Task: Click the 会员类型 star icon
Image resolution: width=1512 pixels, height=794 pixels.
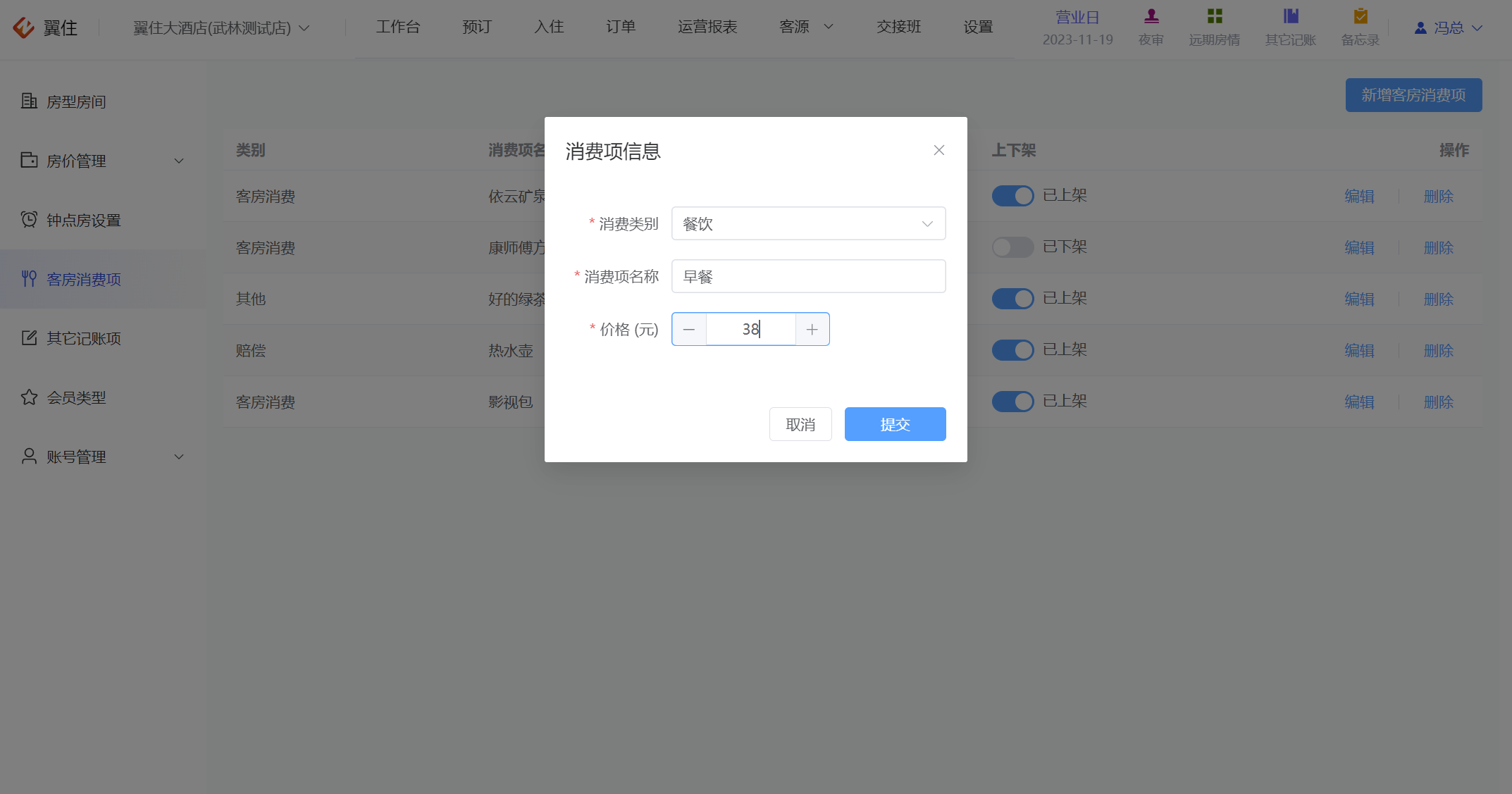Action: coord(29,397)
